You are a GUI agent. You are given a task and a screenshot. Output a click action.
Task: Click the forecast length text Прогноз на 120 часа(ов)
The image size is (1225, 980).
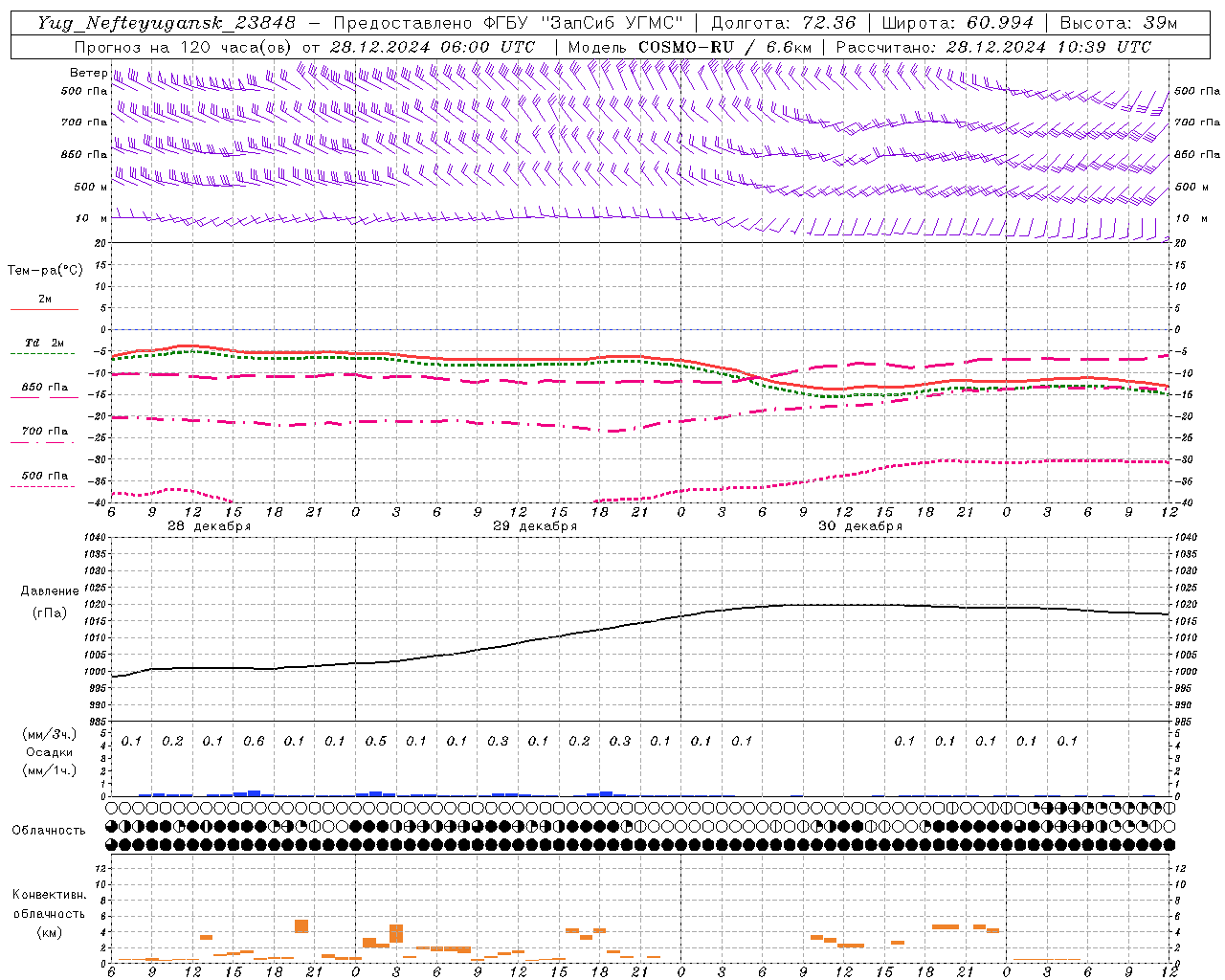184,47
